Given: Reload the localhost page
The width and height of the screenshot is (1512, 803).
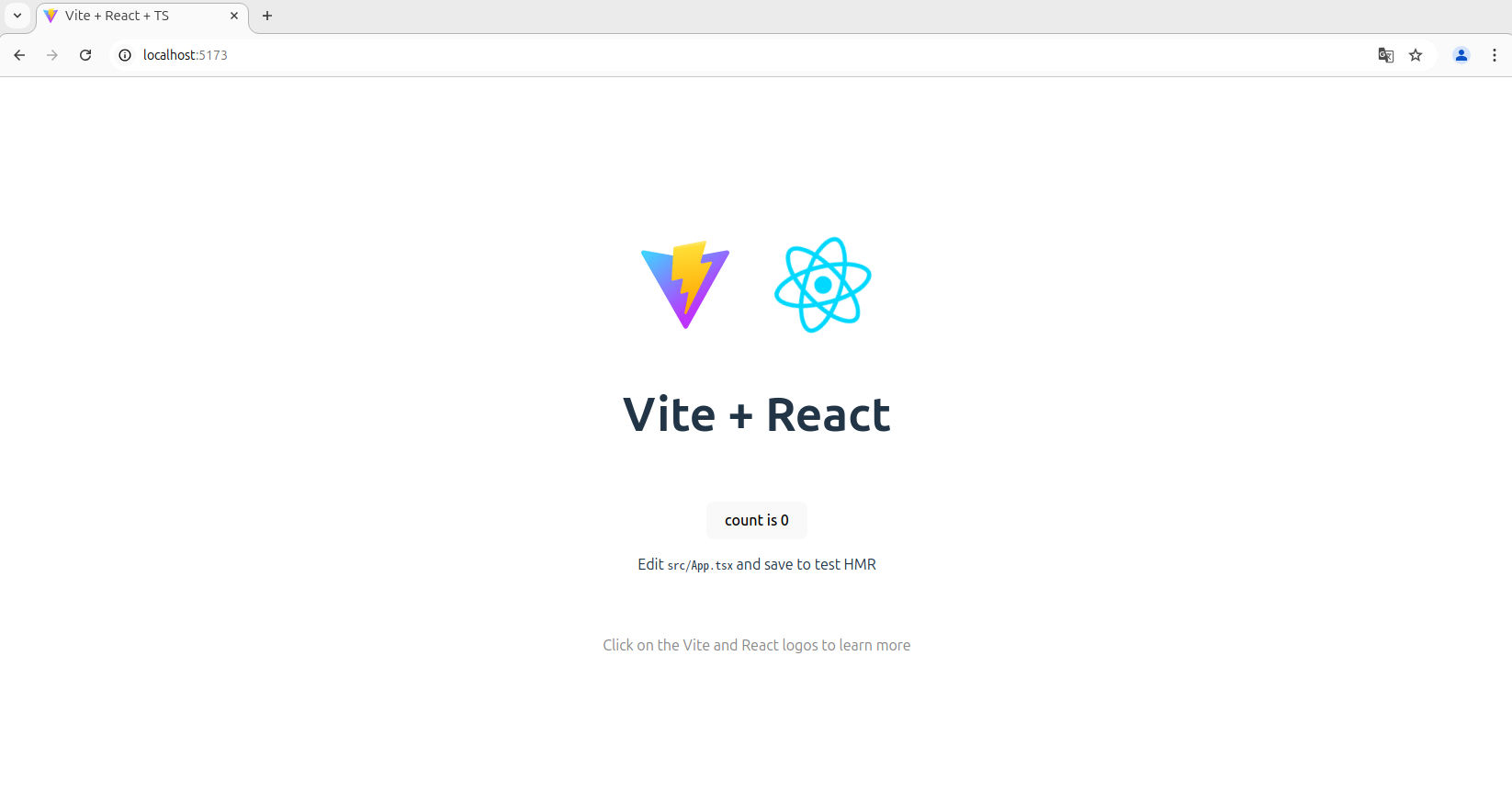Looking at the screenshot, I should (85, 55).
